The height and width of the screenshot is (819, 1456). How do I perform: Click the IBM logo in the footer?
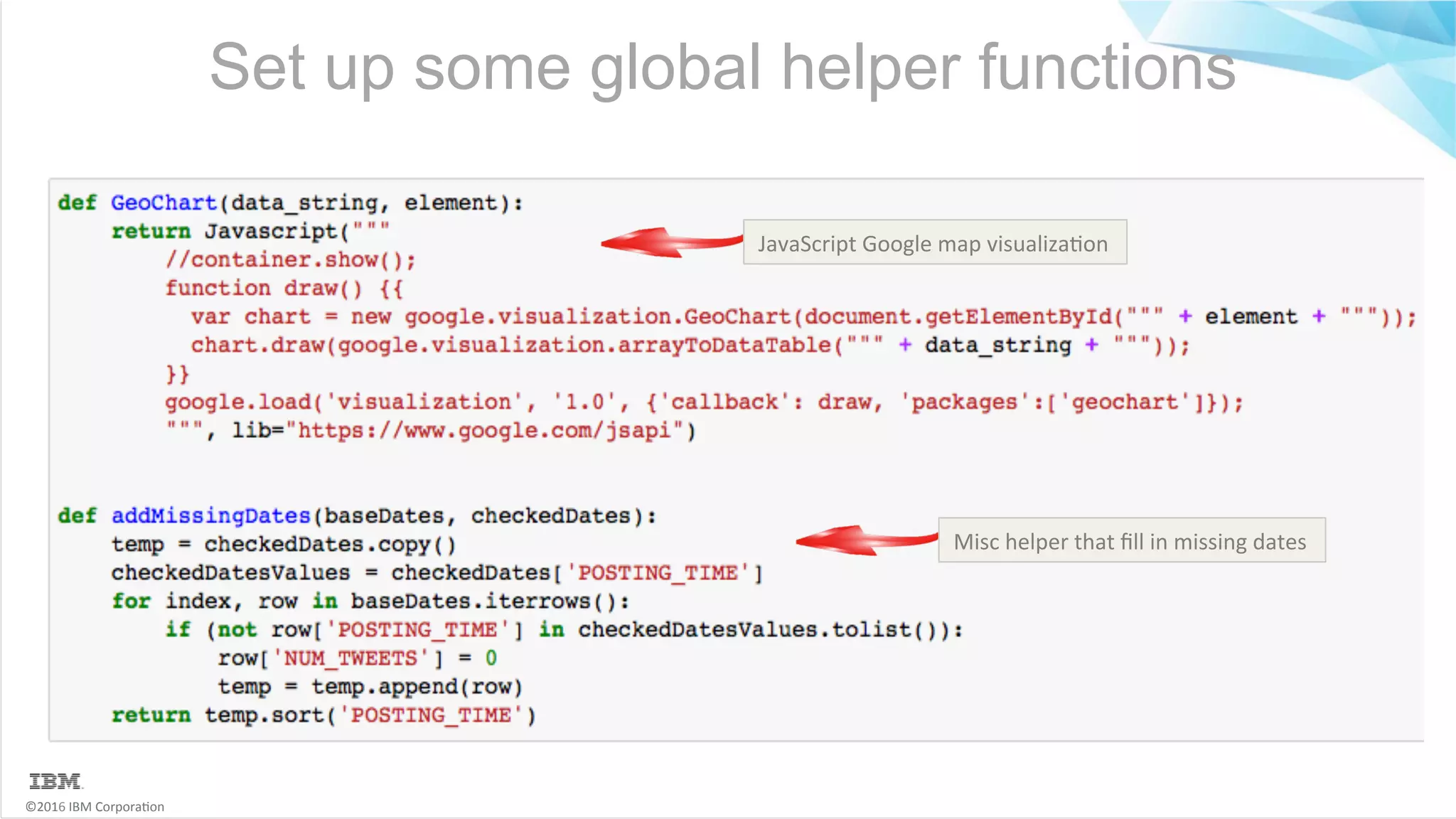point(55,781)
